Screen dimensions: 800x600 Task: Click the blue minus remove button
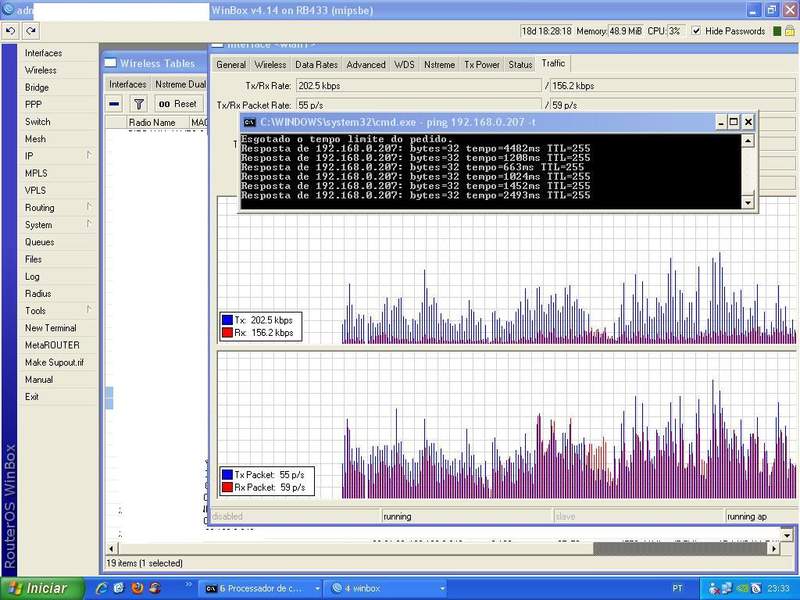pos(115,104)
